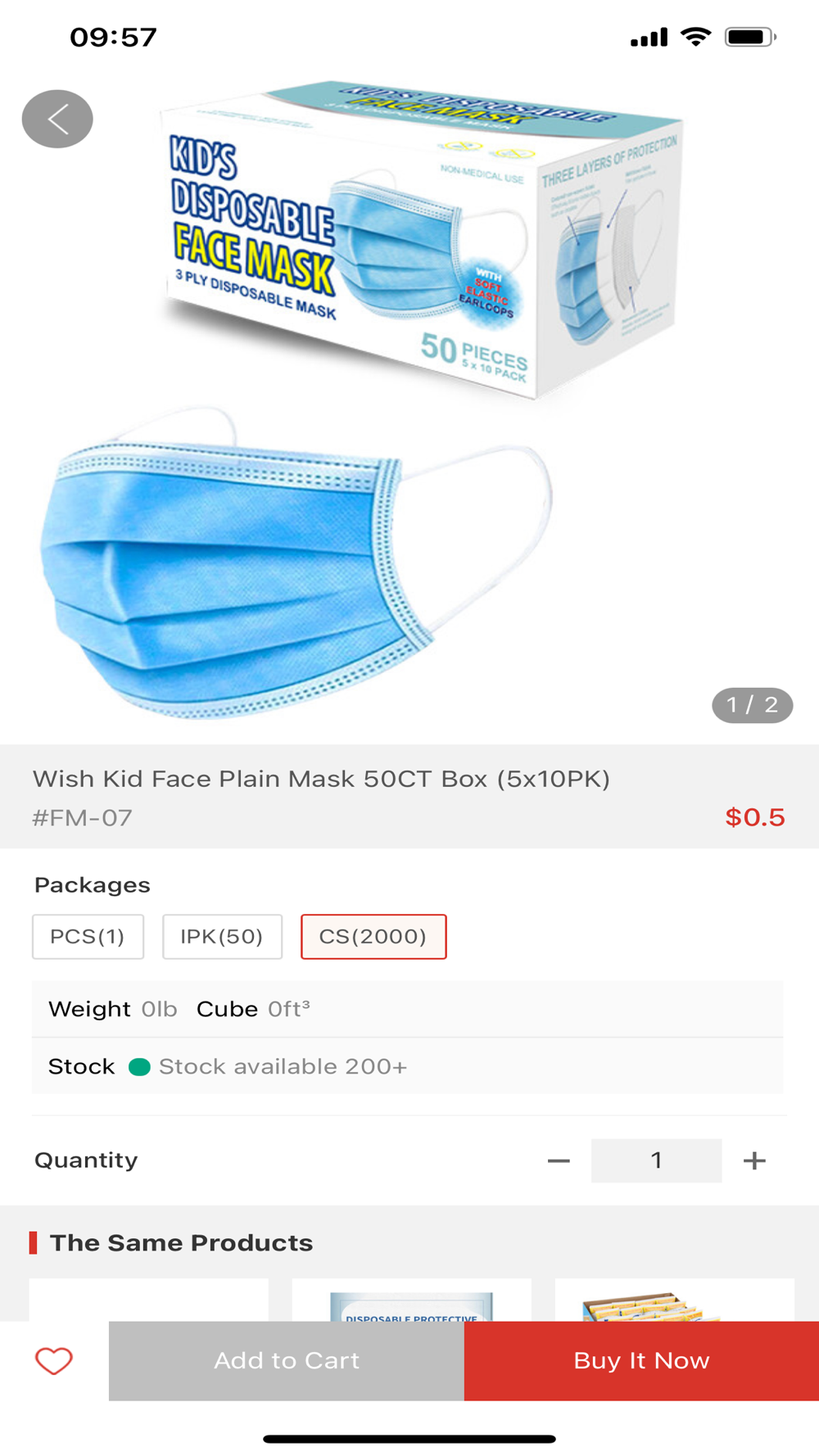
Task: Increase quantity with the plus icon
Action: [x=754, y=1160]
